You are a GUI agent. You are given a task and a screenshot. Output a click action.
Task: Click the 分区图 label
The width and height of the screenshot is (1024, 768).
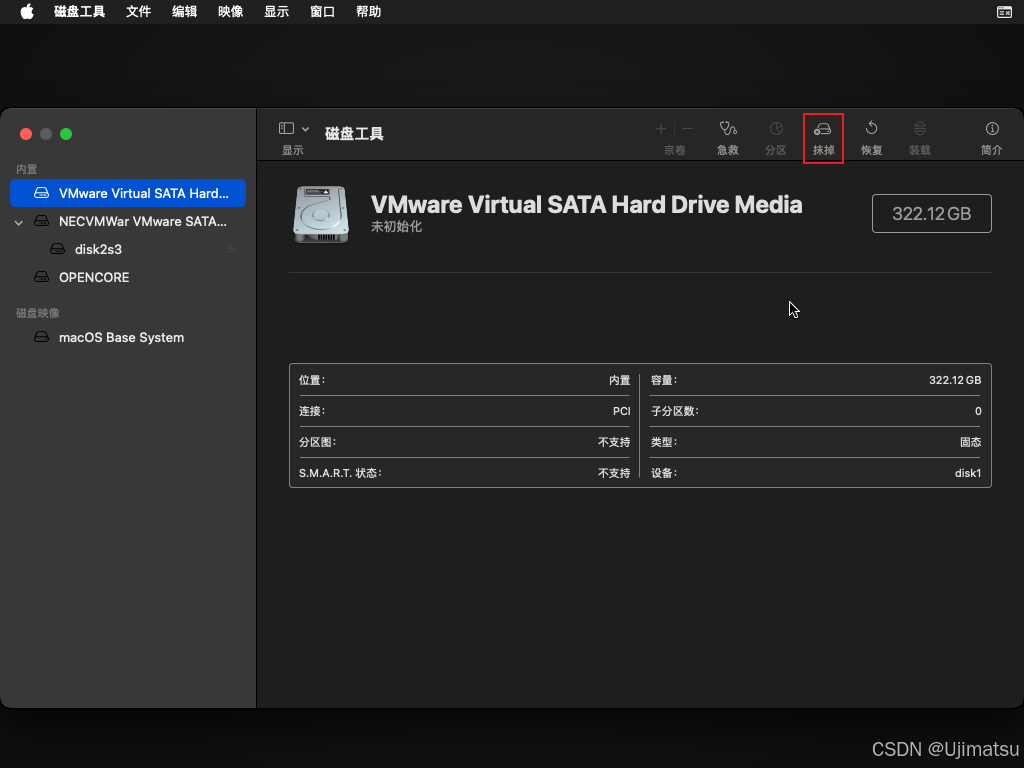(x=317, y=442)
